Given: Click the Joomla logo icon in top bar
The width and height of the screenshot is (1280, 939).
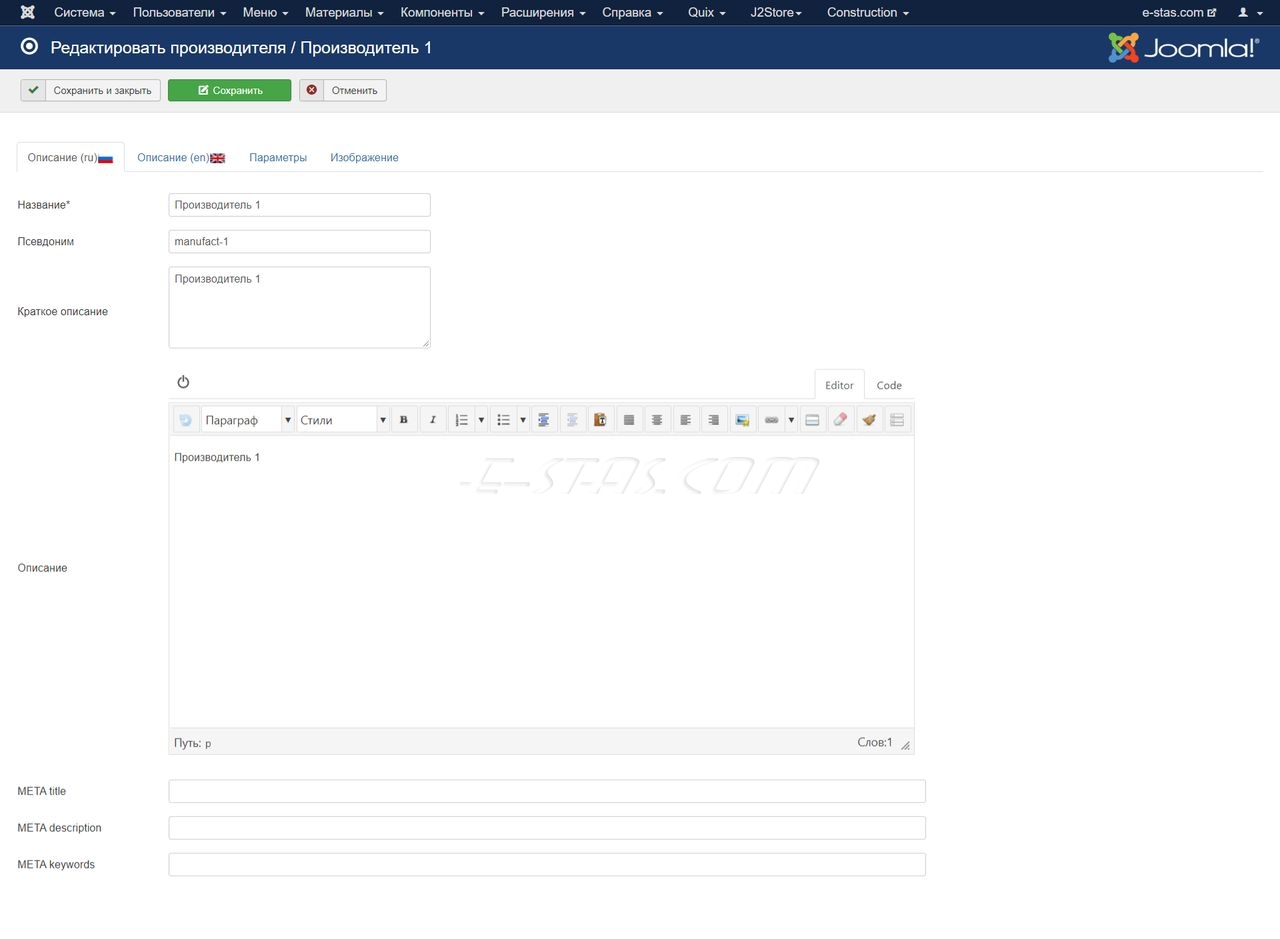Looking at the screenshot, I should click(28, 12).
